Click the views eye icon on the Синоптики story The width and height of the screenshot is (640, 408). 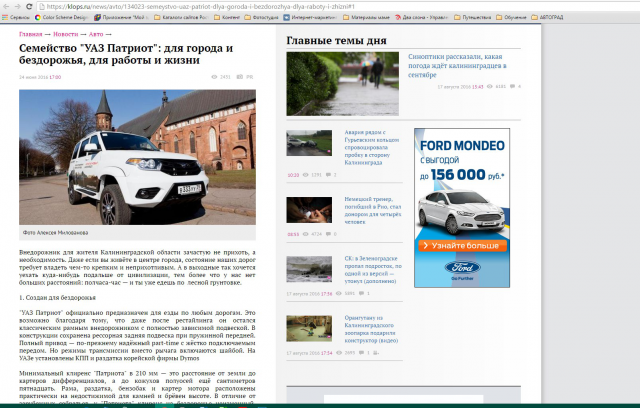pos(490,86)
